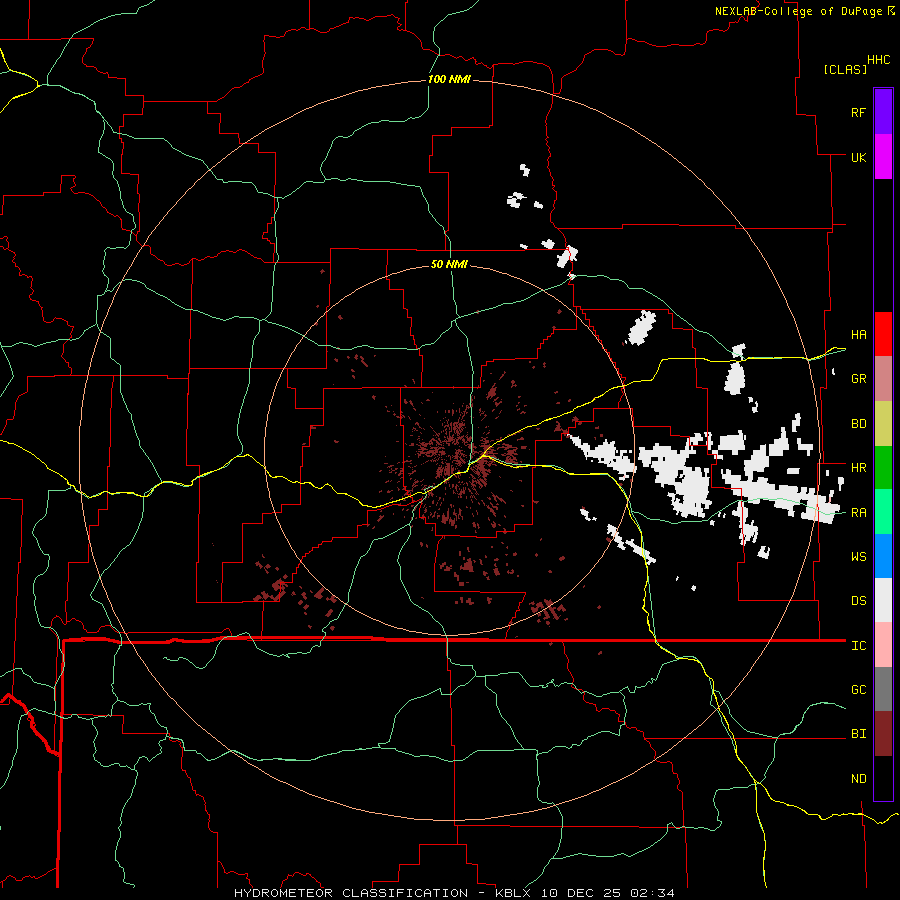Image resolution: width=900 pixels, height=900 pixels.
Task: Click 'HYDROMETEOR CLASSIFICATION' caption text
Action: 351,893
